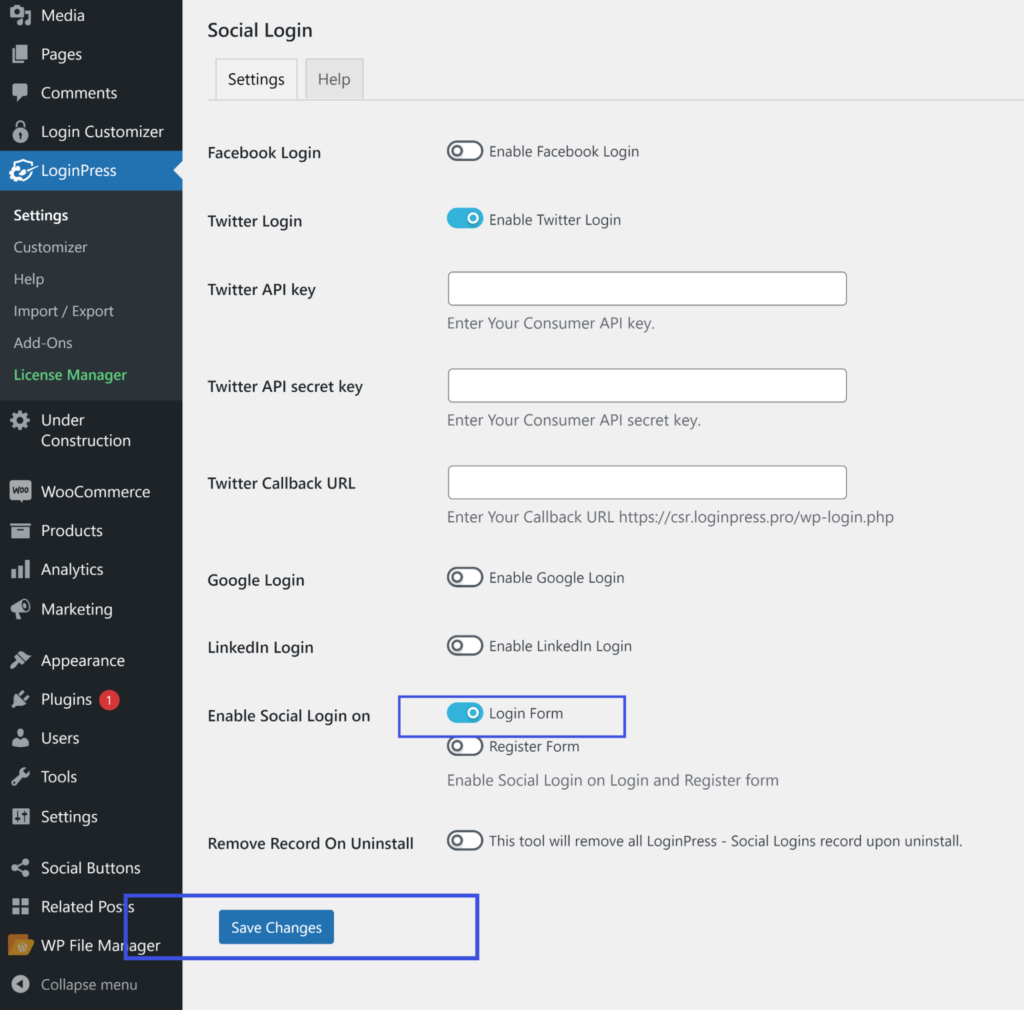Viewport: 1024px width, 1010px height.
Task: Open the Appearance menu link
Action: [x=82, y=661]
